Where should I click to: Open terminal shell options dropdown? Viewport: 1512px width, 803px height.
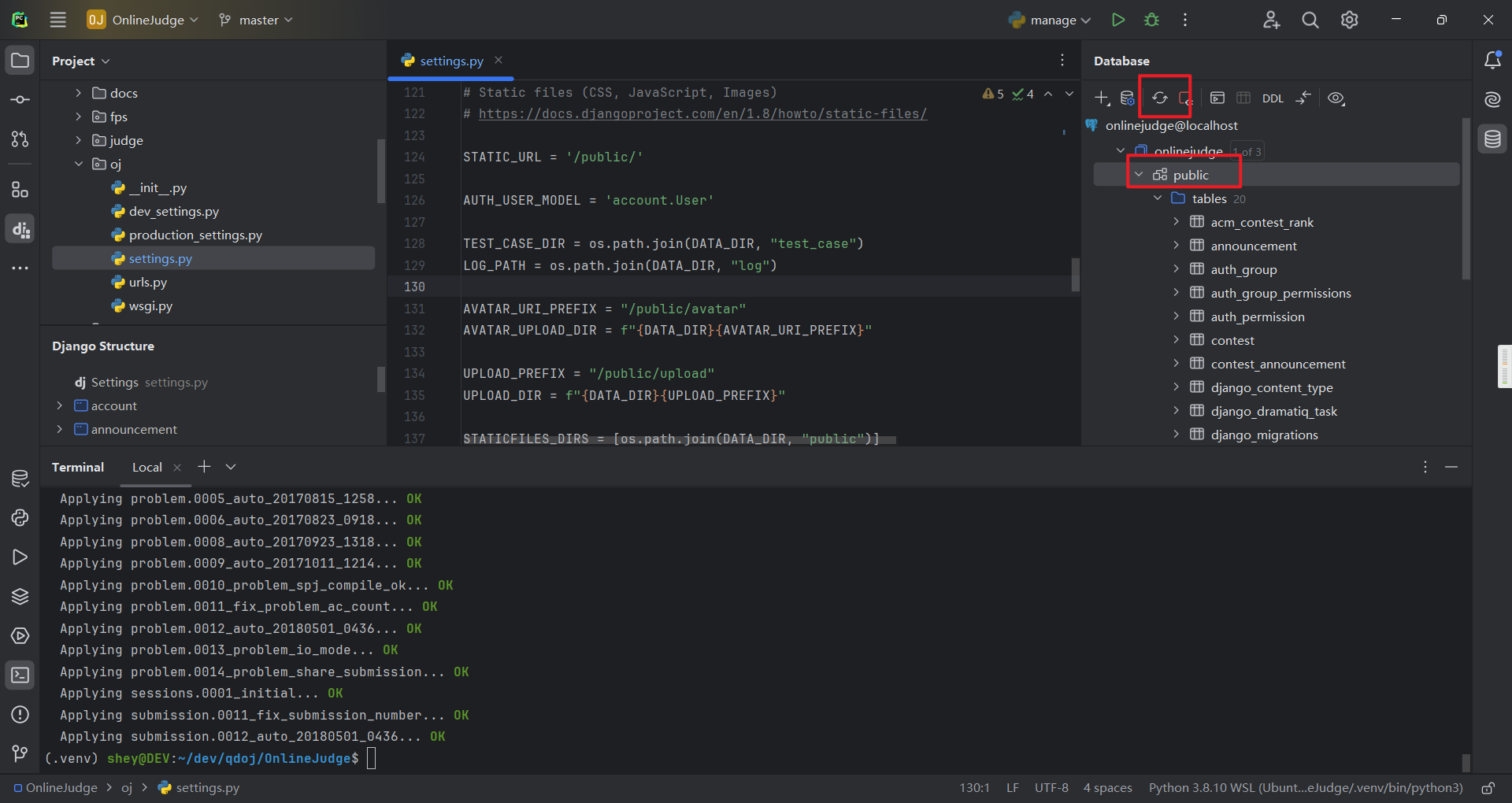(231, 467)
